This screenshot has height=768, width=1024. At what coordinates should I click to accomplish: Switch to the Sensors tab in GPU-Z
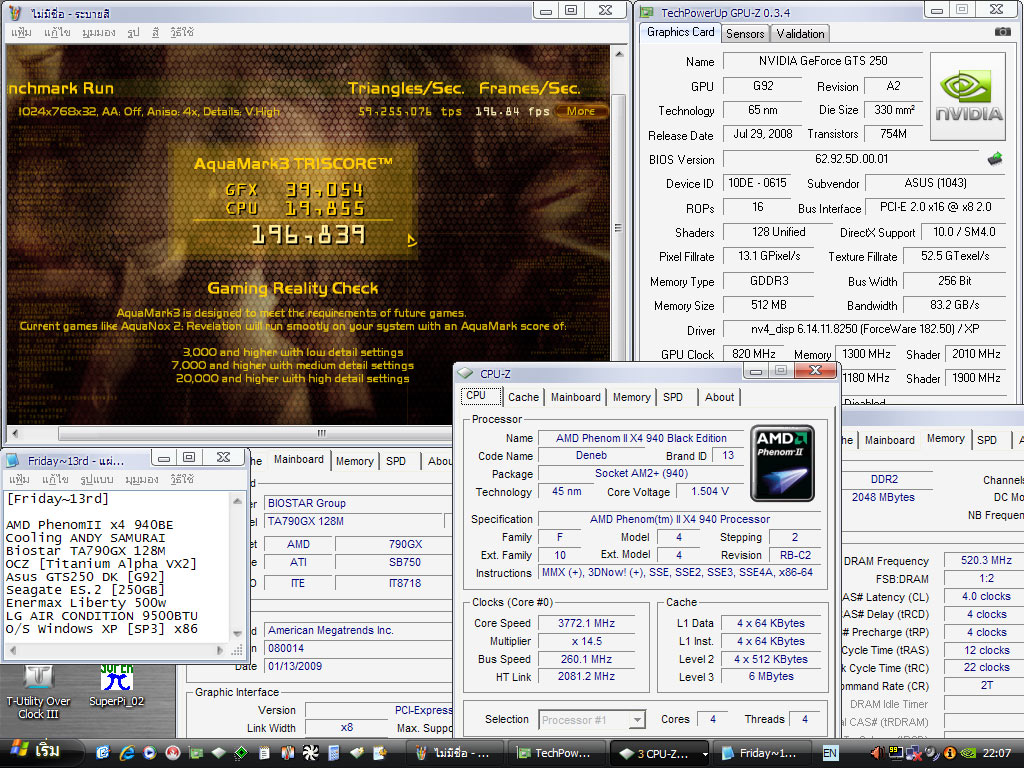(x=745, y=33)
